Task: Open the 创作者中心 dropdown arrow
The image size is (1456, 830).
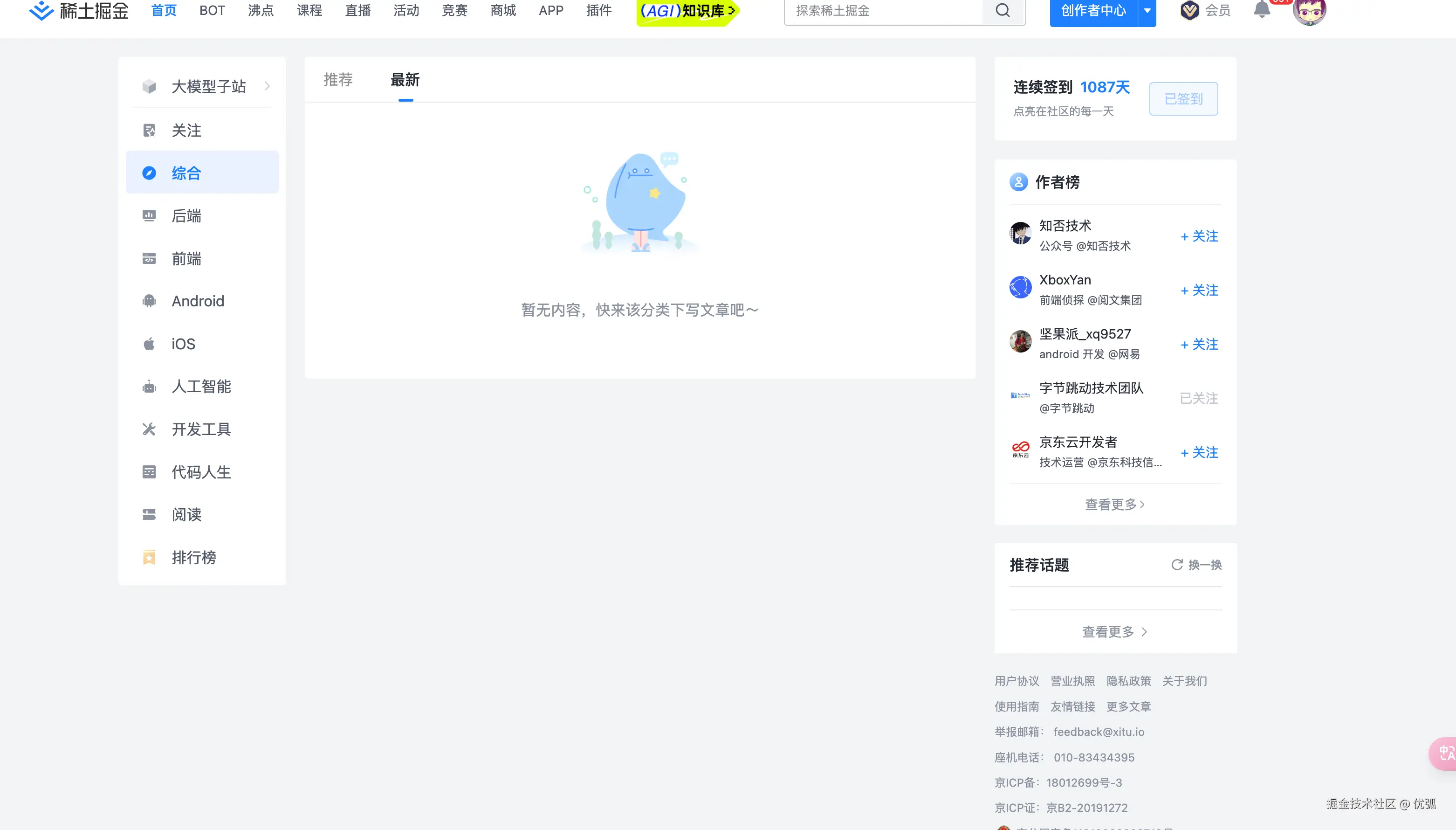Action: [1147, 10]
